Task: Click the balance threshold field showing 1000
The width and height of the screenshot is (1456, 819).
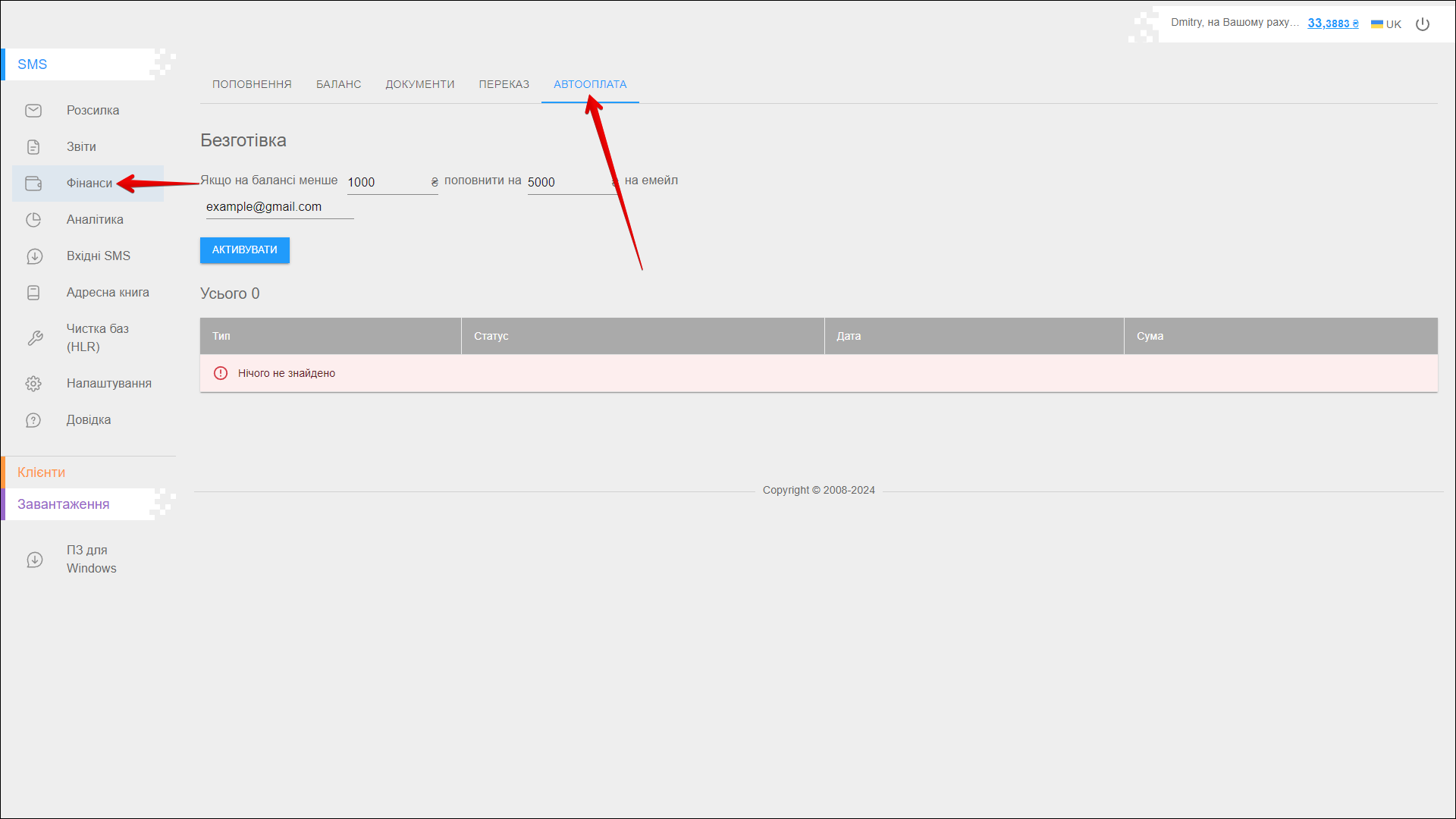Action: click(388, 183)
